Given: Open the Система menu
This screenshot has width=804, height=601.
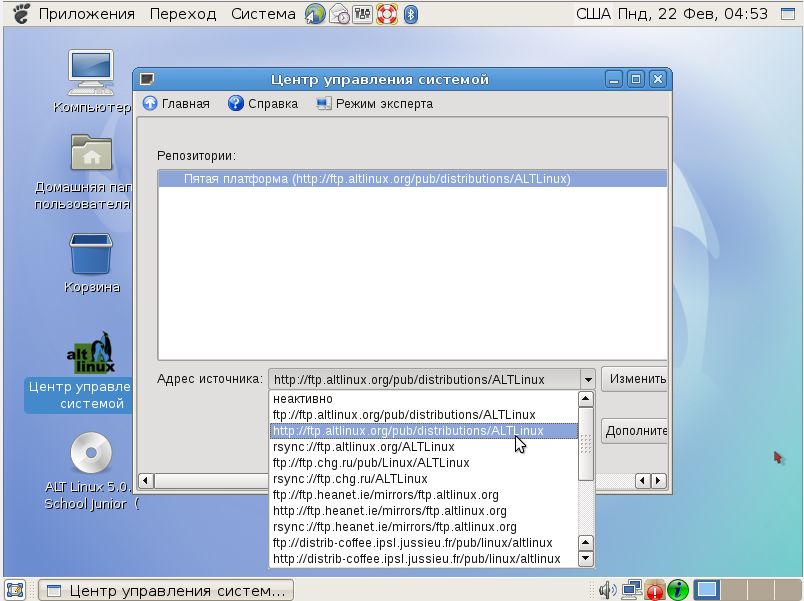Looking at the screenshot, I should click(x=263, y=14).
